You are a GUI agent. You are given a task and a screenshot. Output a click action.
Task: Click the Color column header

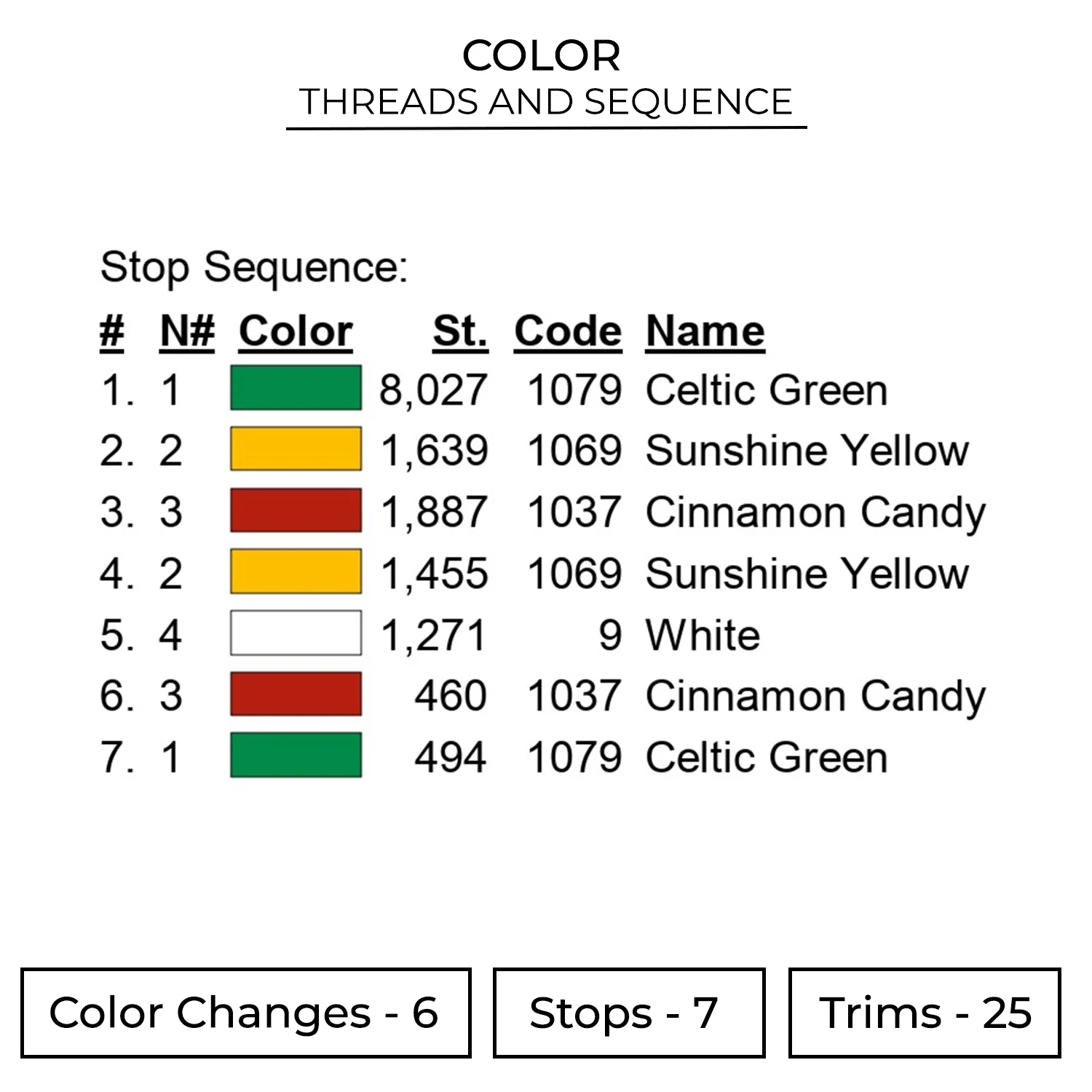tap(296, 332)
